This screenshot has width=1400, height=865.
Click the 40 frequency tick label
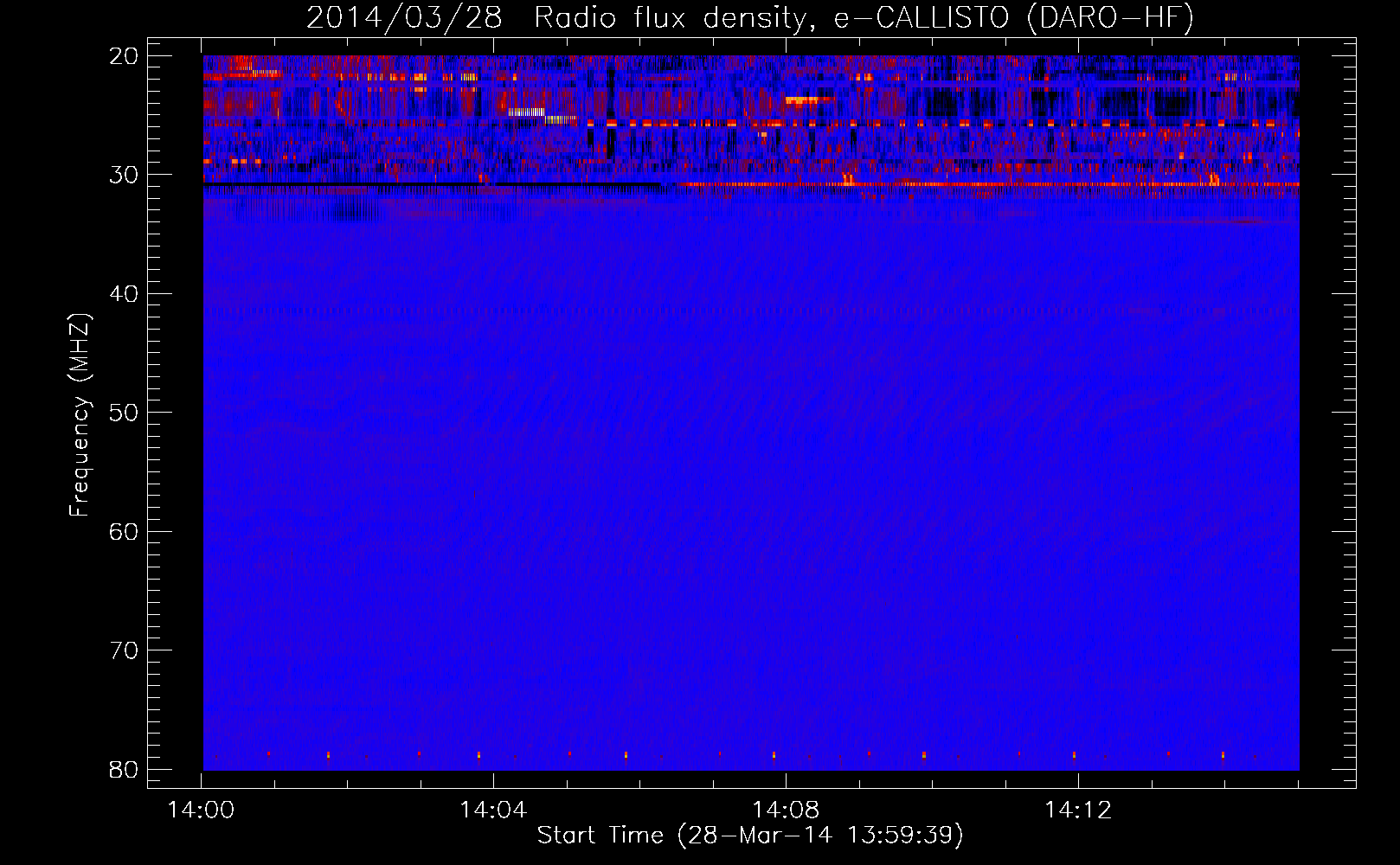point(124,294)
